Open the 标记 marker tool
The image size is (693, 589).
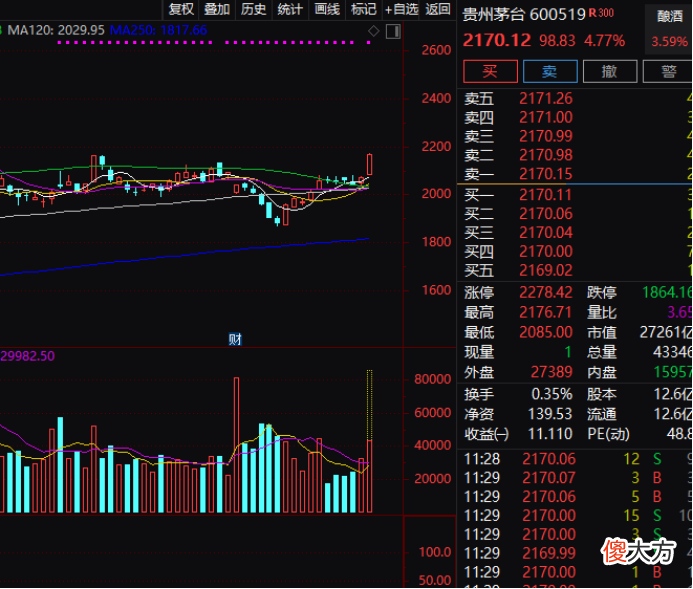click(x=363, y=9)
